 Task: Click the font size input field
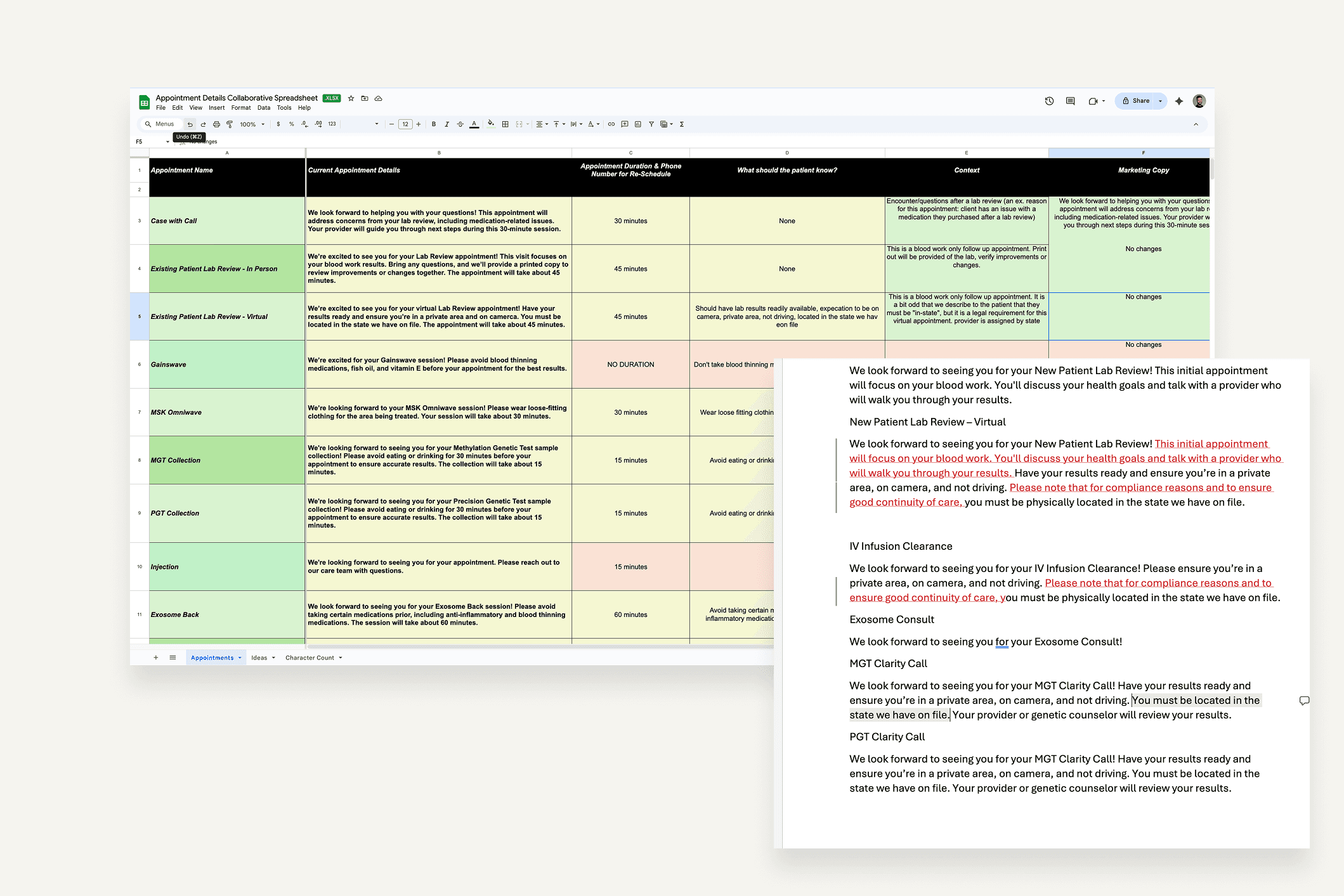coord(405,124)
